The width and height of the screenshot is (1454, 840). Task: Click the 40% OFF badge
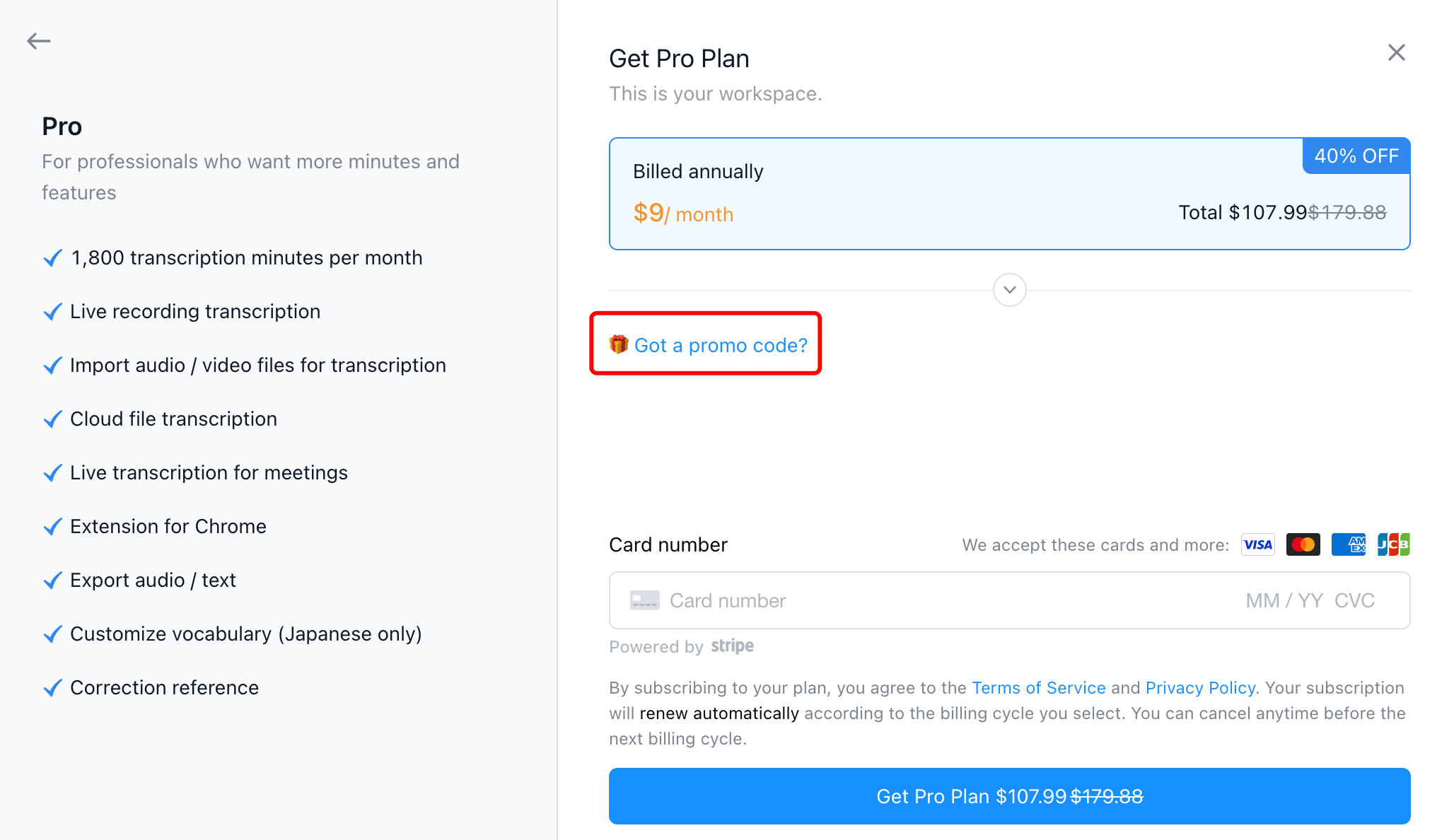point(1356,156)
